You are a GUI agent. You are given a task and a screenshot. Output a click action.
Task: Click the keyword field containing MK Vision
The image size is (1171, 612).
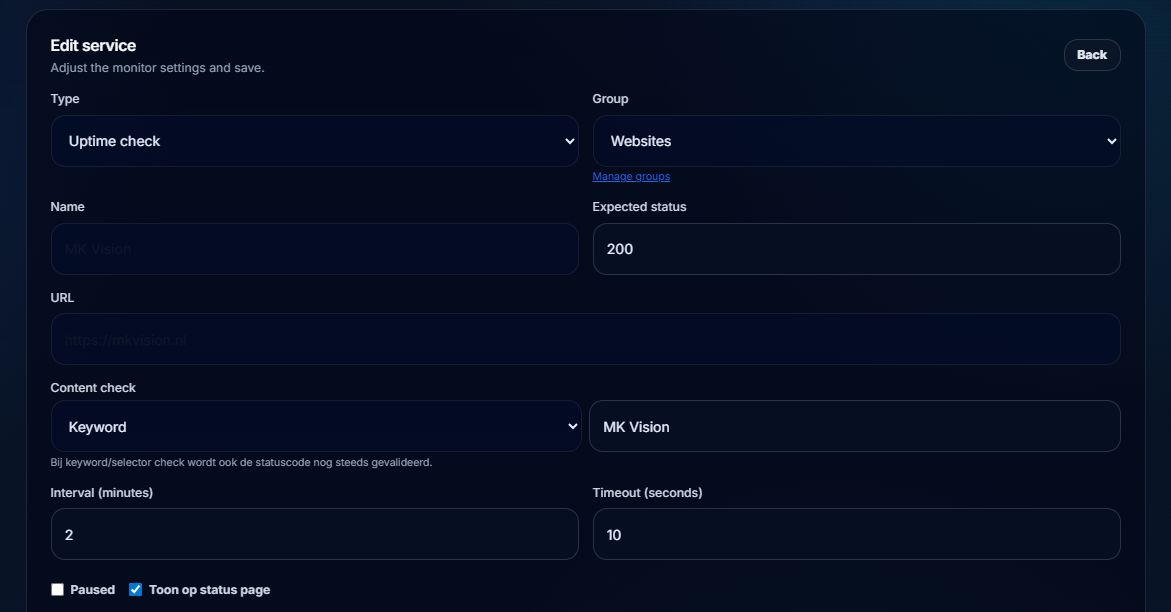pos(854,426)
